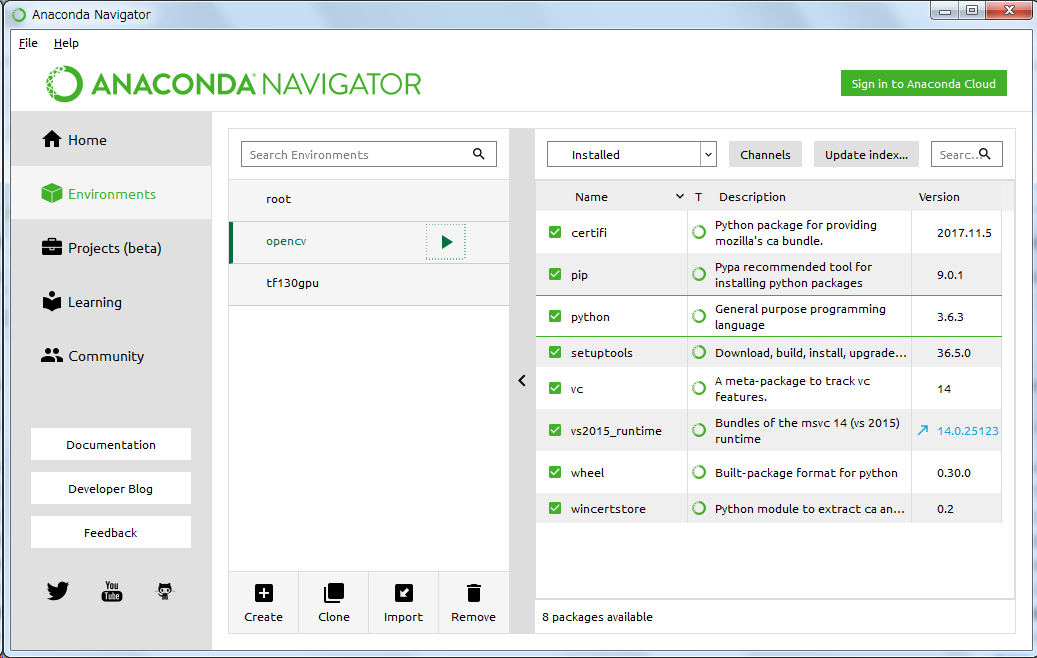Open the Developer Blog button
This screenshot has height=658, width=1037.
(x=110, y=489)
